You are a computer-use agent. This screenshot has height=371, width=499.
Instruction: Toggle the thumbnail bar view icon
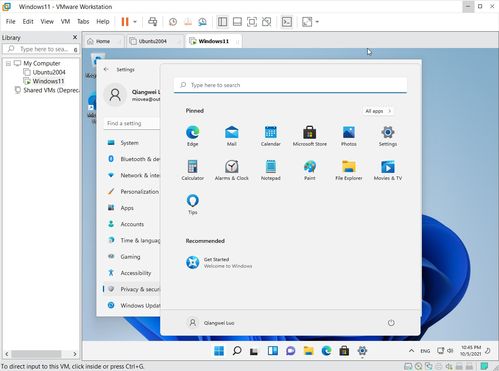click(237, 22)
